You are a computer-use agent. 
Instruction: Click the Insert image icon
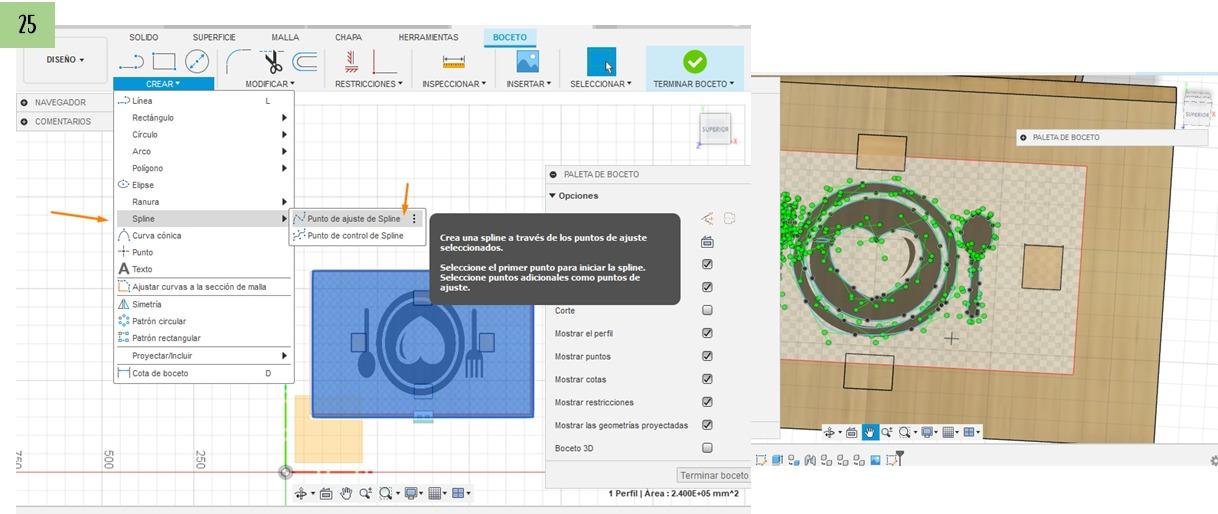click(527, 61)
